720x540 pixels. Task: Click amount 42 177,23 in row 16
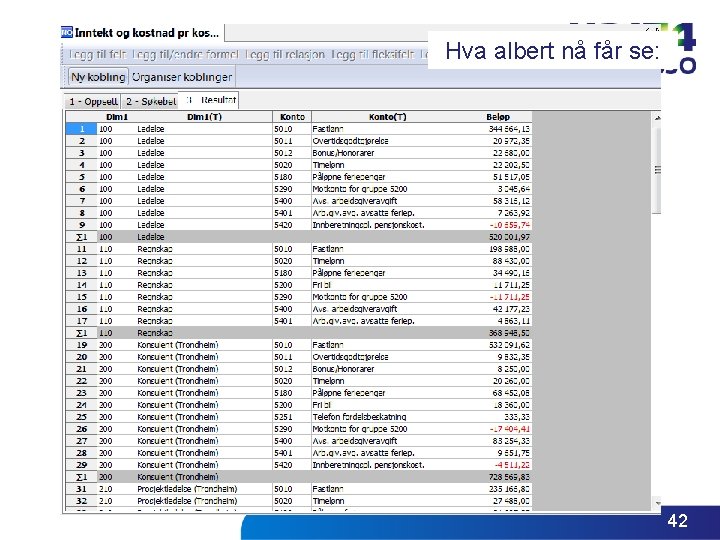coord(511,309)
